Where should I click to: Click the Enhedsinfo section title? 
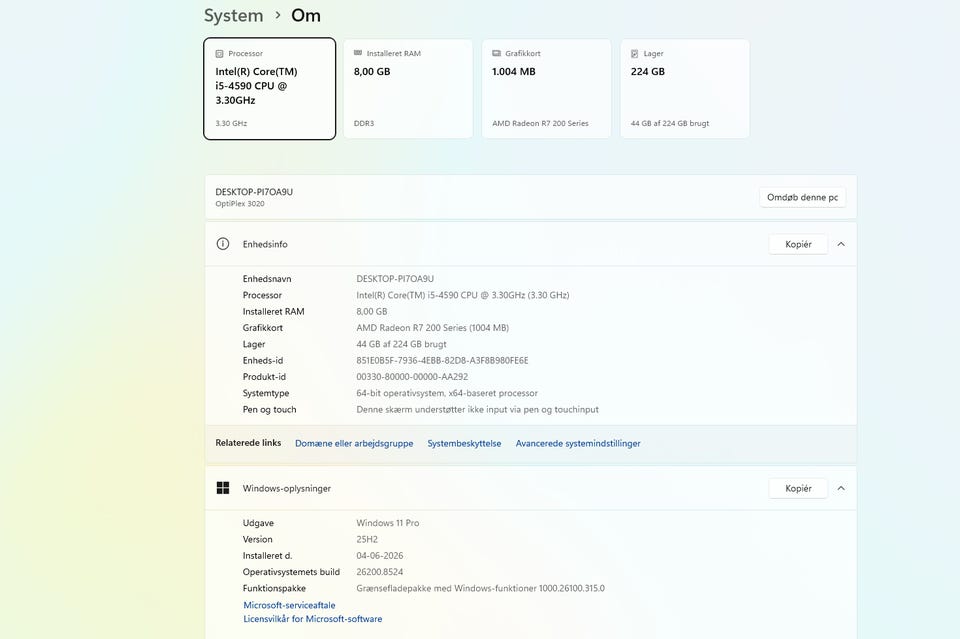pos(265,244)
